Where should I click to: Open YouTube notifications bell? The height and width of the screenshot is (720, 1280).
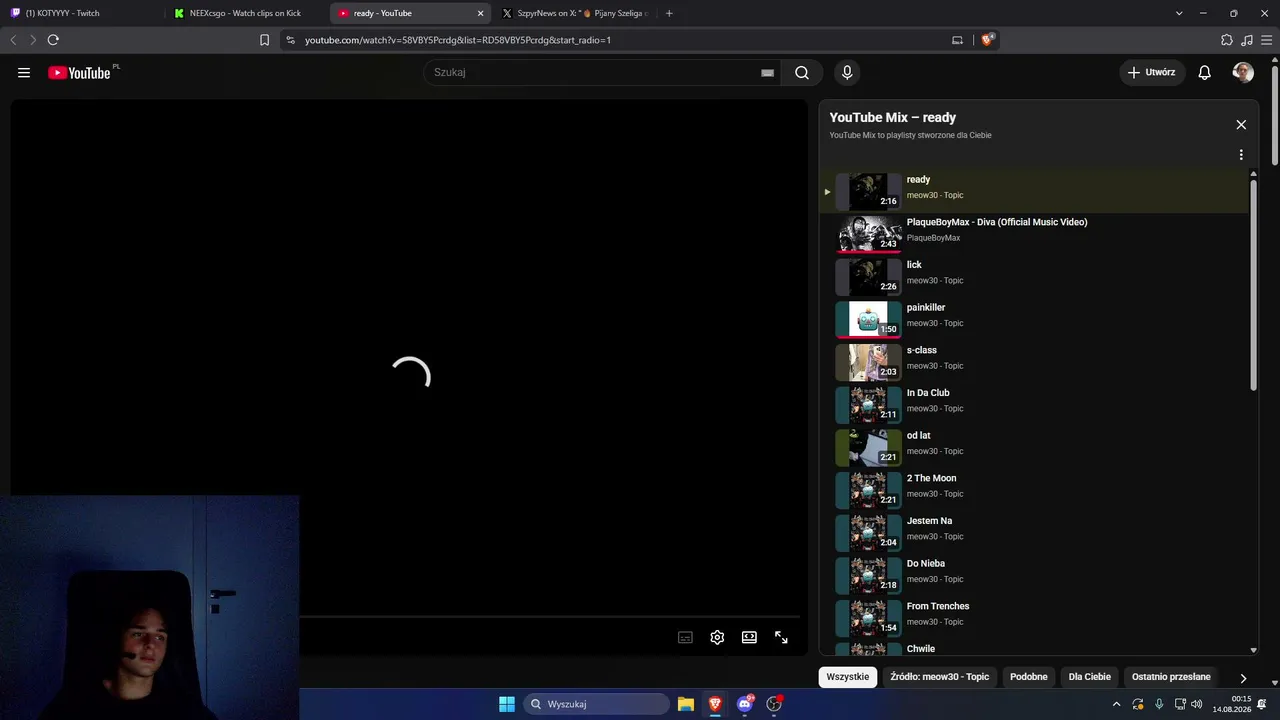coord(1205,72)
